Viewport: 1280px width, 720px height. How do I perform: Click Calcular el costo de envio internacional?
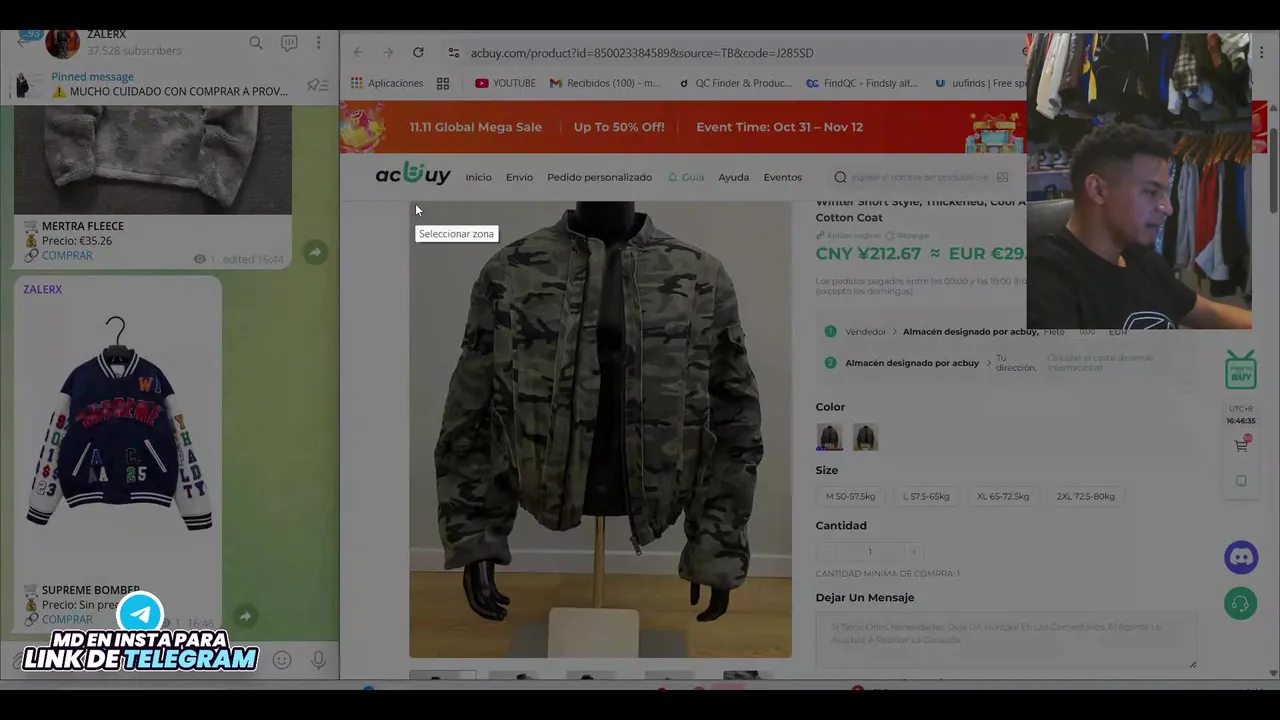click(x=1100, y=362)
